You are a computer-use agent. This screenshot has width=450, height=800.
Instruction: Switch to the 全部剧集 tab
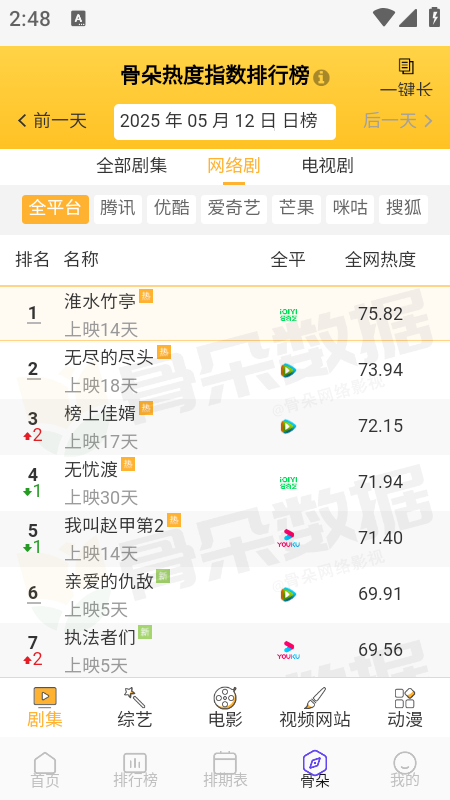click(x=132, y=166)
